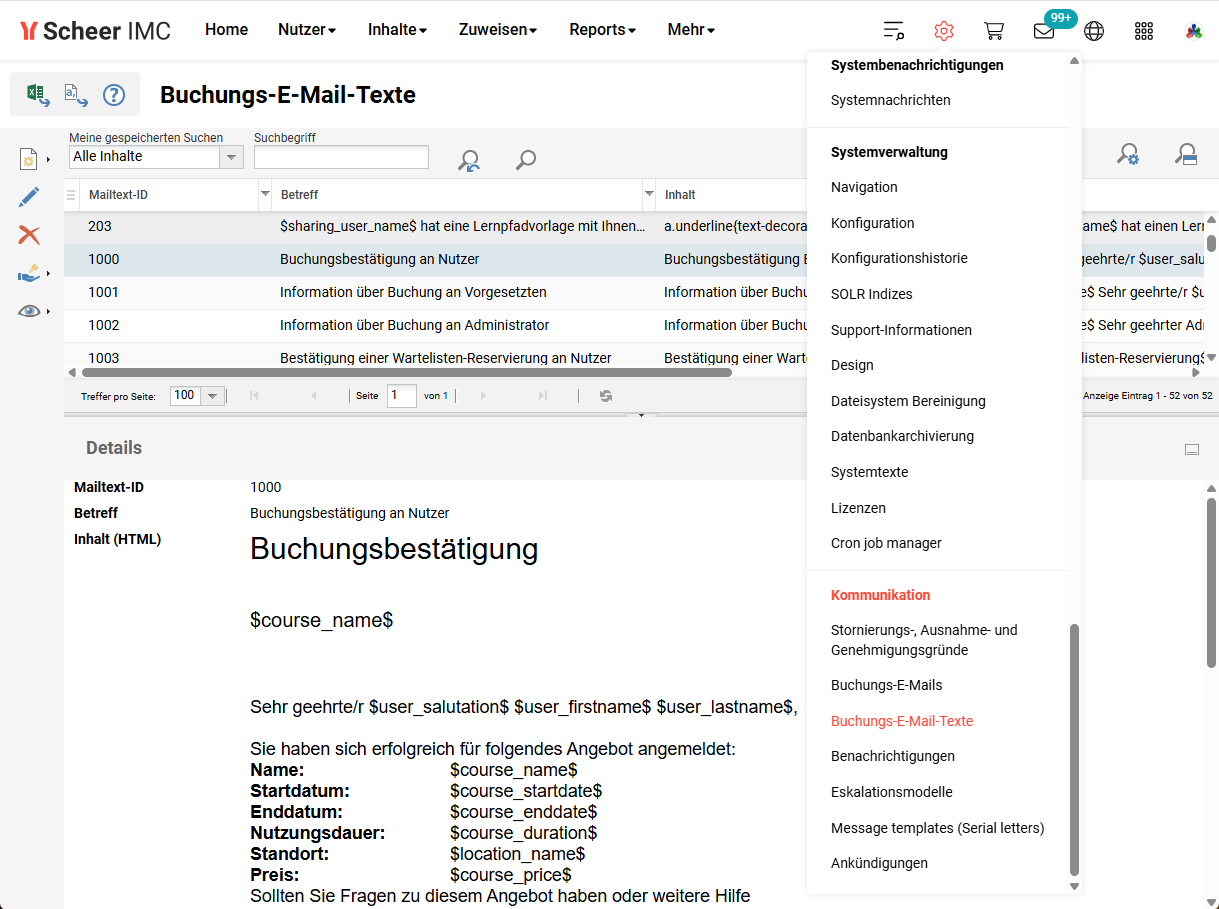Start a search with the magnifier icon
Image resolution: width=1219 pixels, height=909 pixels.
click(525, 160)
